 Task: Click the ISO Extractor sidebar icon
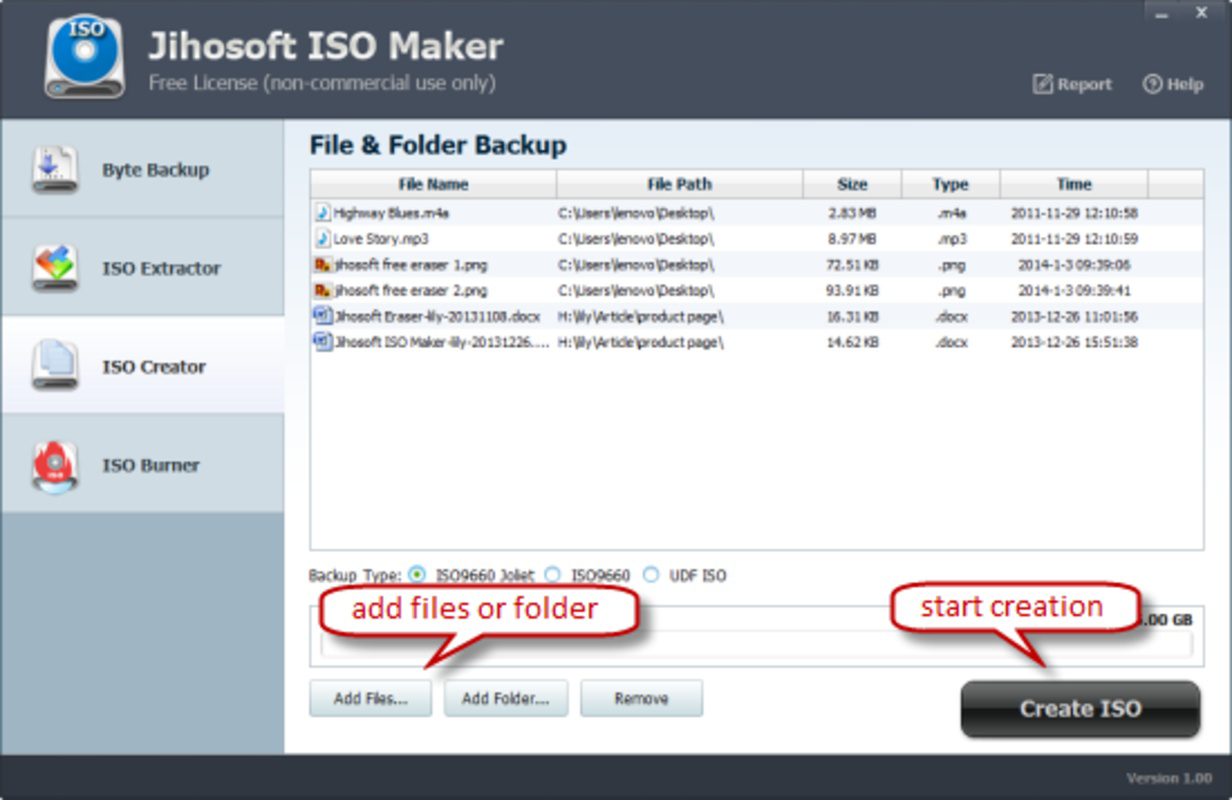[x=54, y=267]
